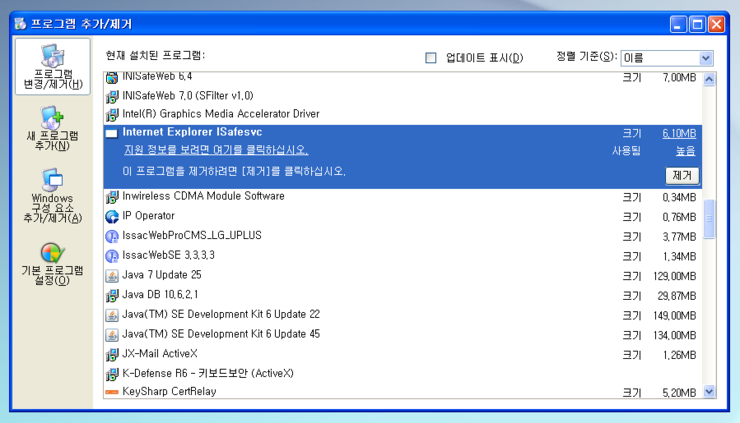Click Java SE Development Kit 6 Update 45 icon
Screen dimensions: 740x423
coord(112,335)
